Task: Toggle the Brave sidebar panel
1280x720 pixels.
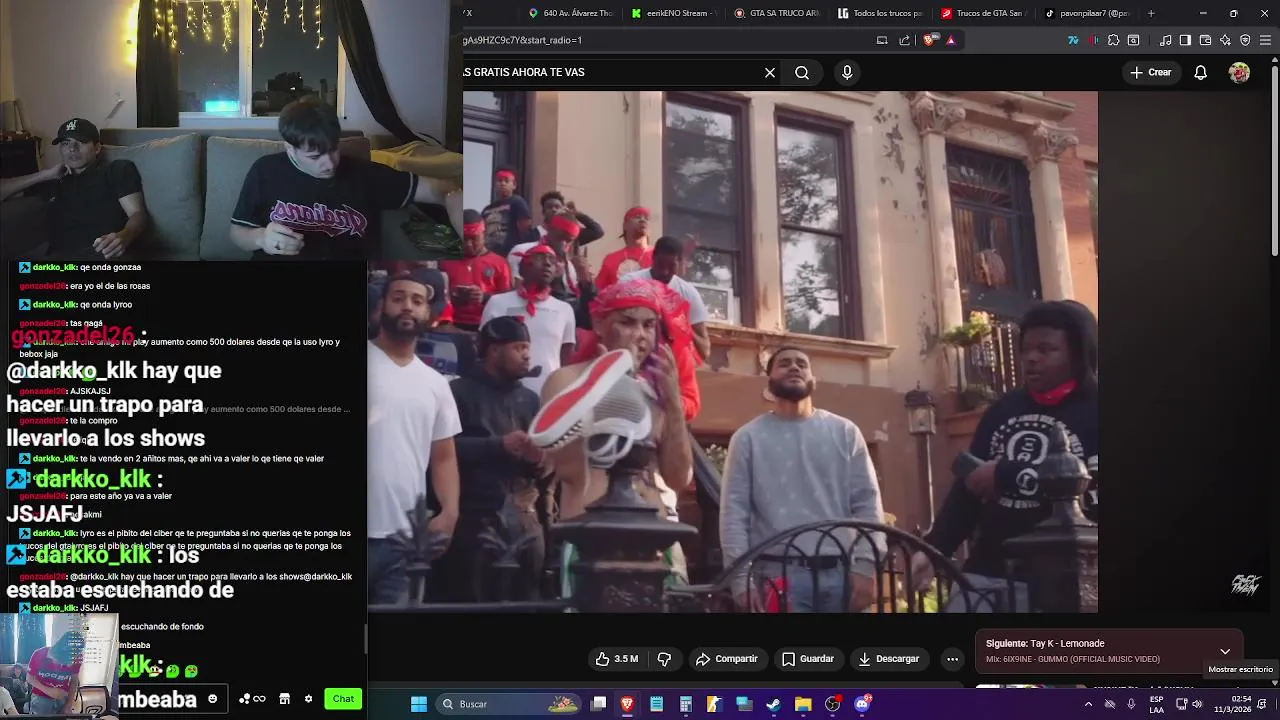Action: [1185, 40]
